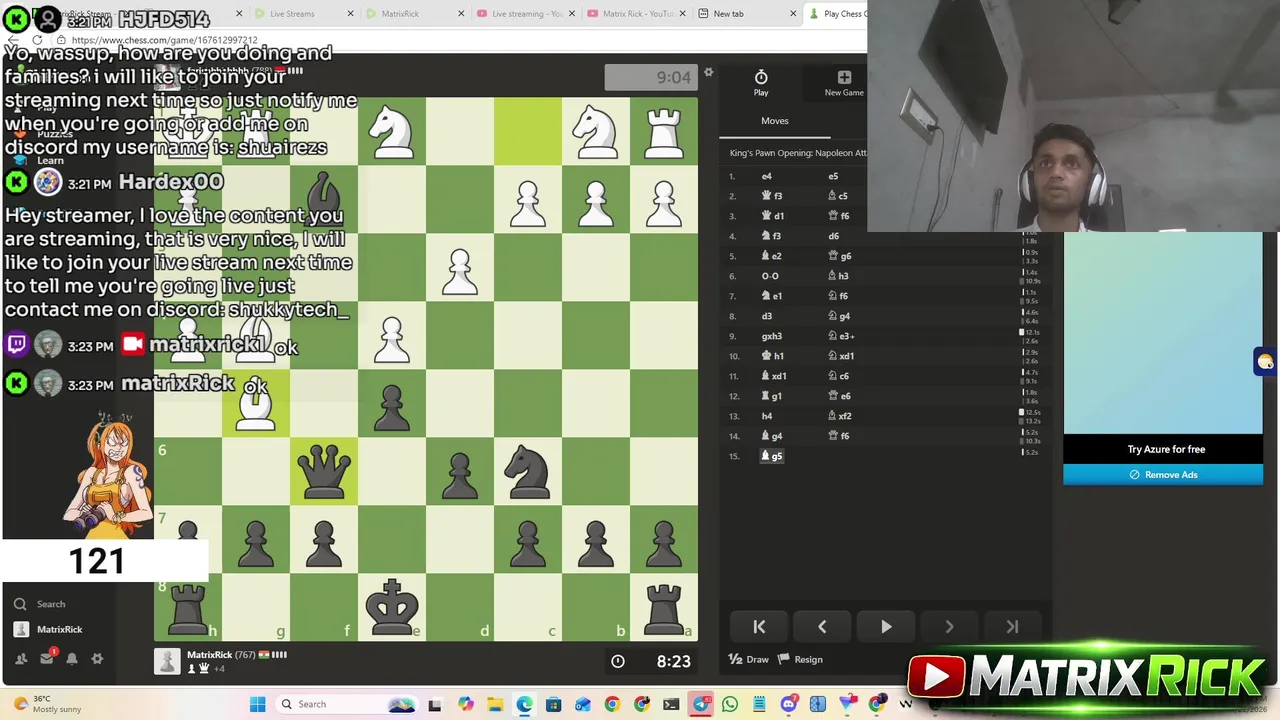The image size is (1280, 720).
Task: Open Copilot from the taskbar
Action: (x=465, y=704)
